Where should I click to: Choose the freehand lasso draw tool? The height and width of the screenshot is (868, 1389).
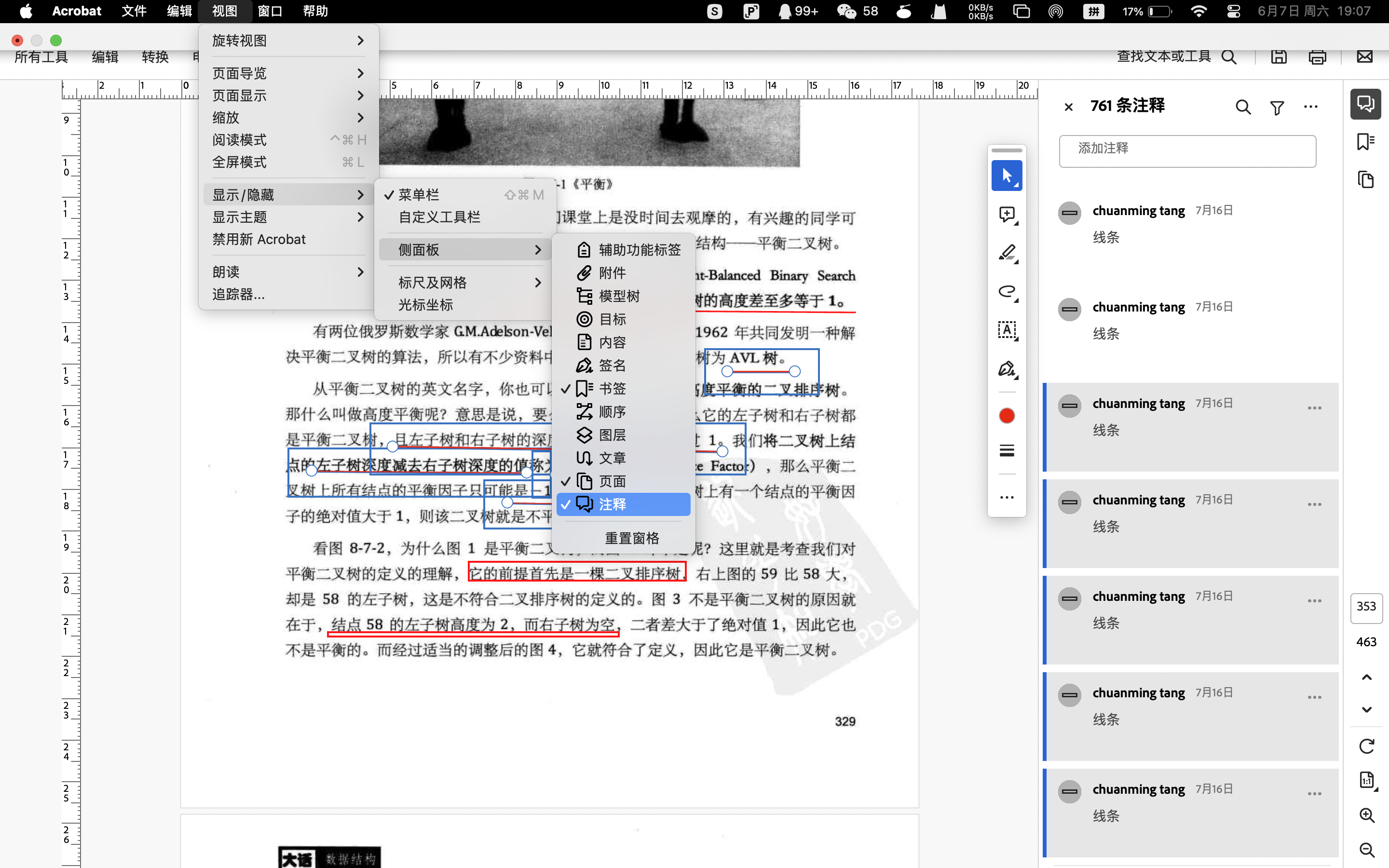click(1006, 292)
